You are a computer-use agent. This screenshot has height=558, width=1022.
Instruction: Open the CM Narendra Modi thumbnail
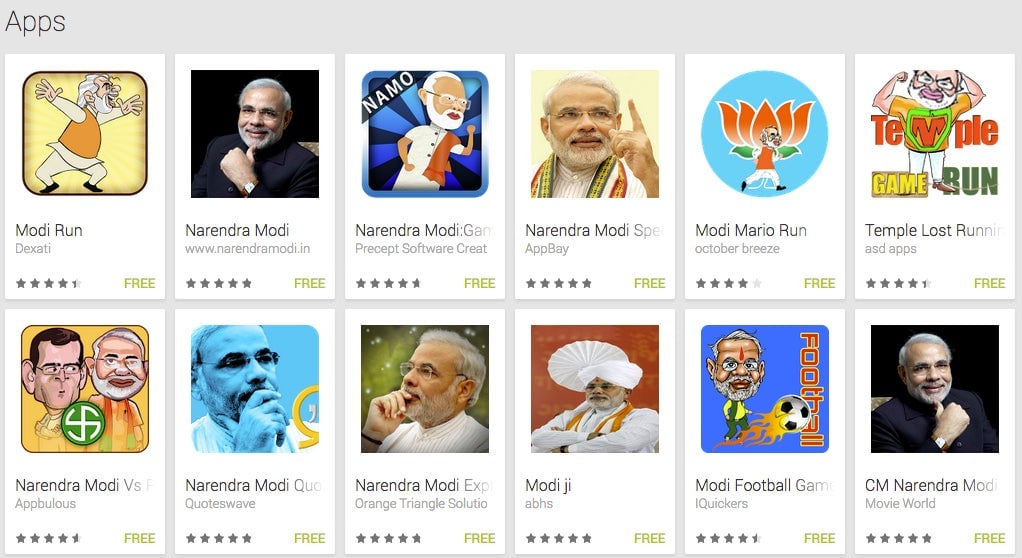point(935,389)
